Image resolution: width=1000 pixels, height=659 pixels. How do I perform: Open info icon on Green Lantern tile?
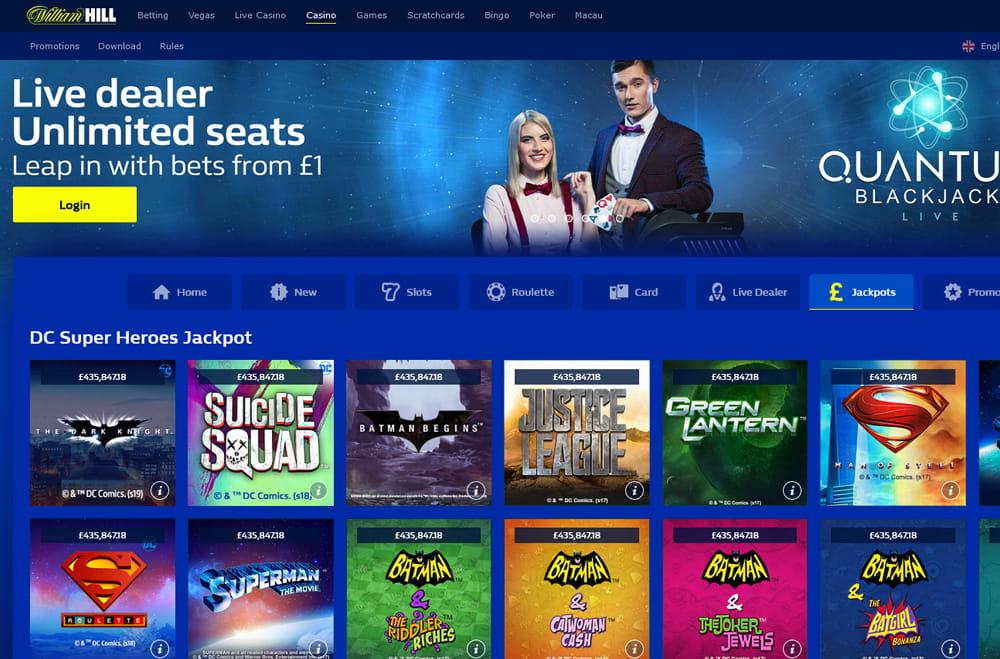coord(792,490)
